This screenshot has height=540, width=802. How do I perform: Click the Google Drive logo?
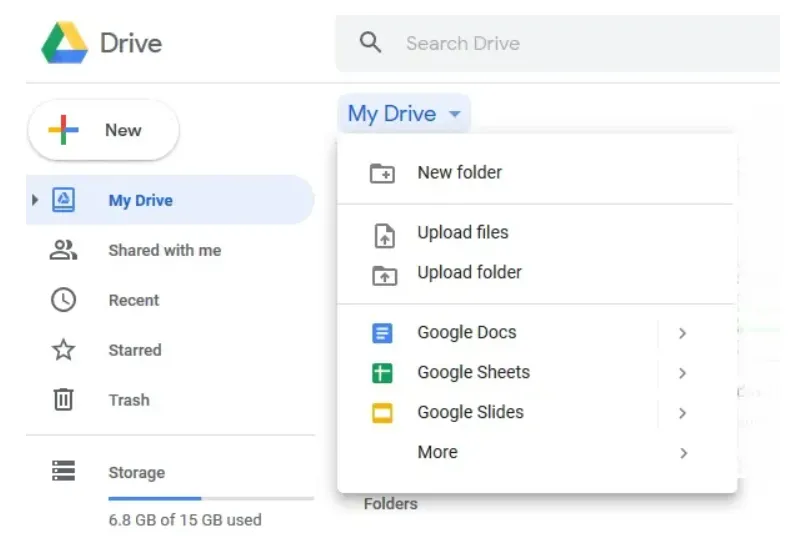point(64,43)
